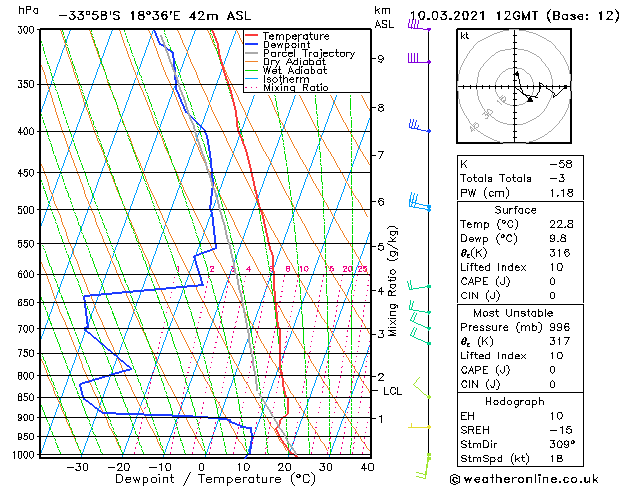Click the red Temperature legend line
The width and height of the screenshot is (629, 486).
253,37
